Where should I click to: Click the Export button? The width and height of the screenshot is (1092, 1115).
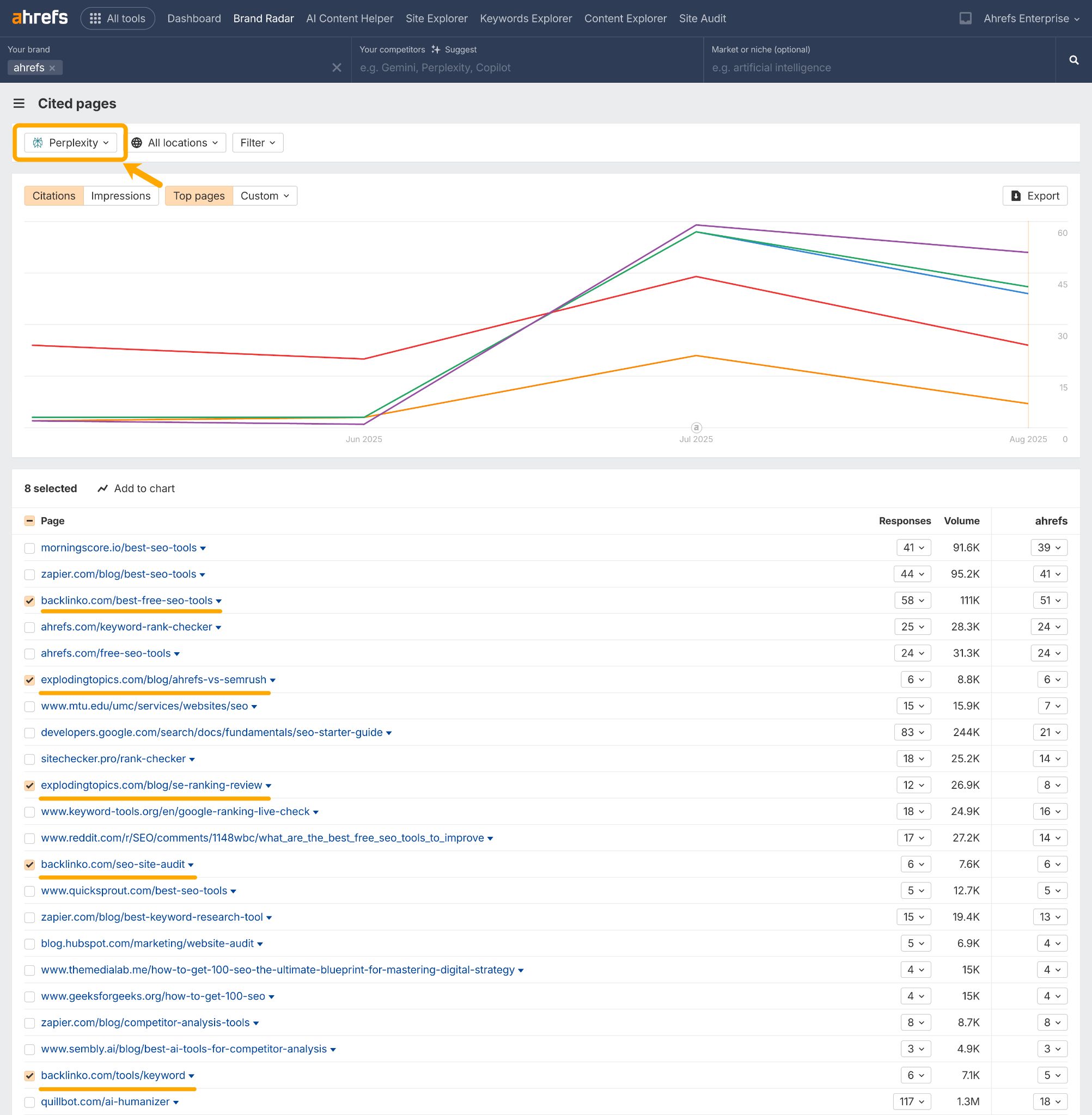click(x=1034, y=195)
